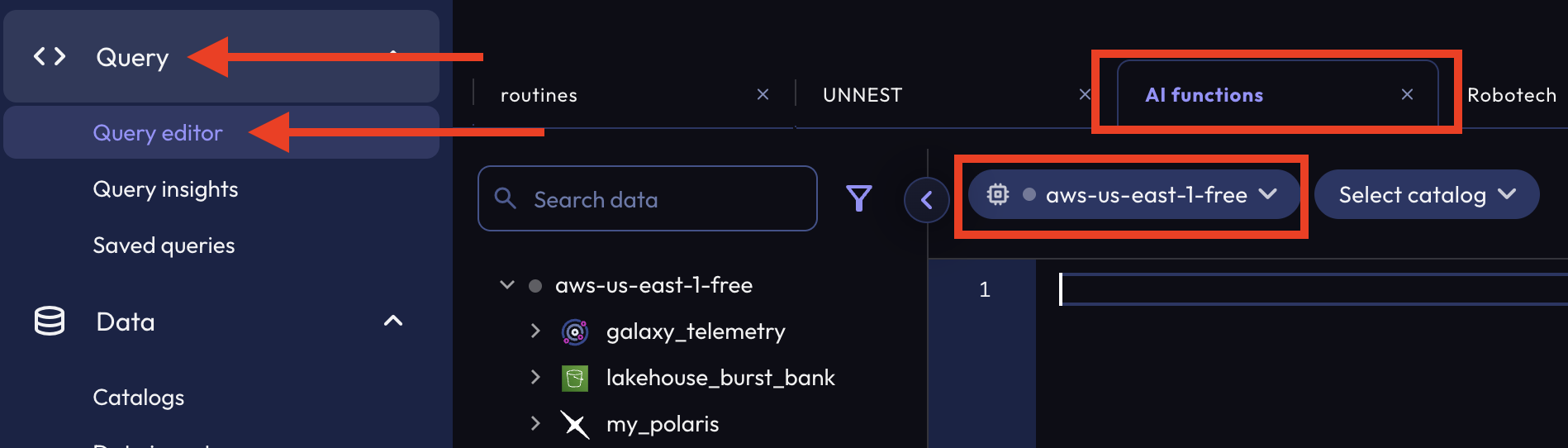Screen dimensions: 1568x448
Task: Click the lakehouse_burst_bank bucket icon
Action: tap(575, 378)
